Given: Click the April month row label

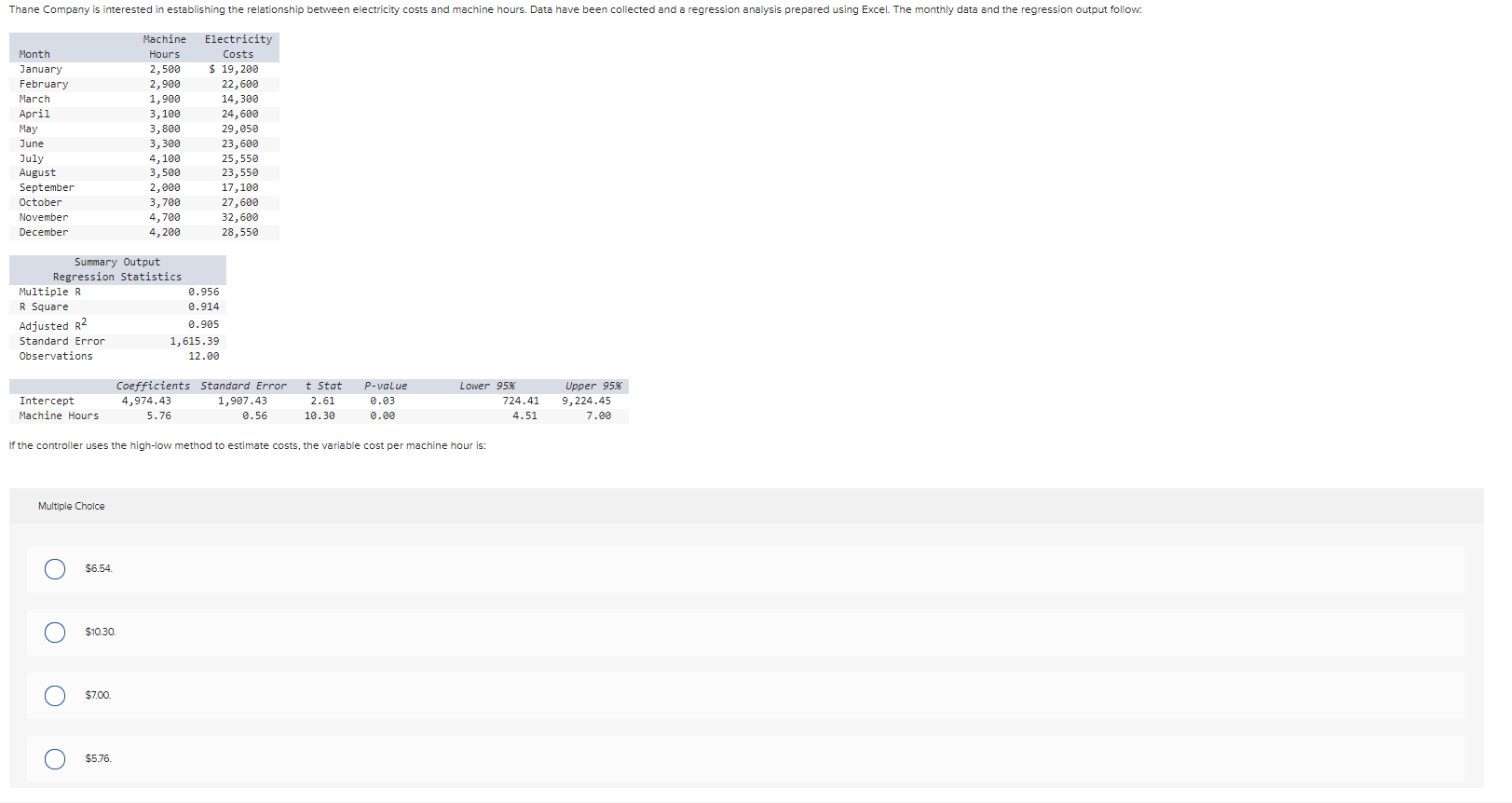Looking at the screenshot, I should (34, 115).
